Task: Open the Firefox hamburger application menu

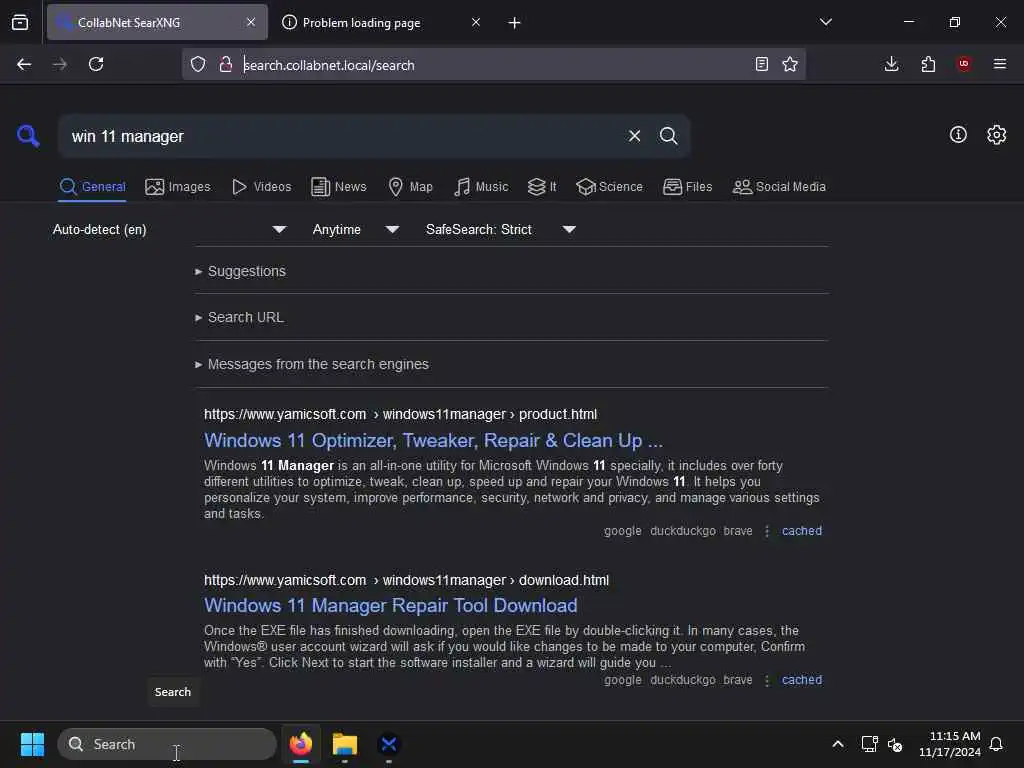Action: tap(1000, 64)
